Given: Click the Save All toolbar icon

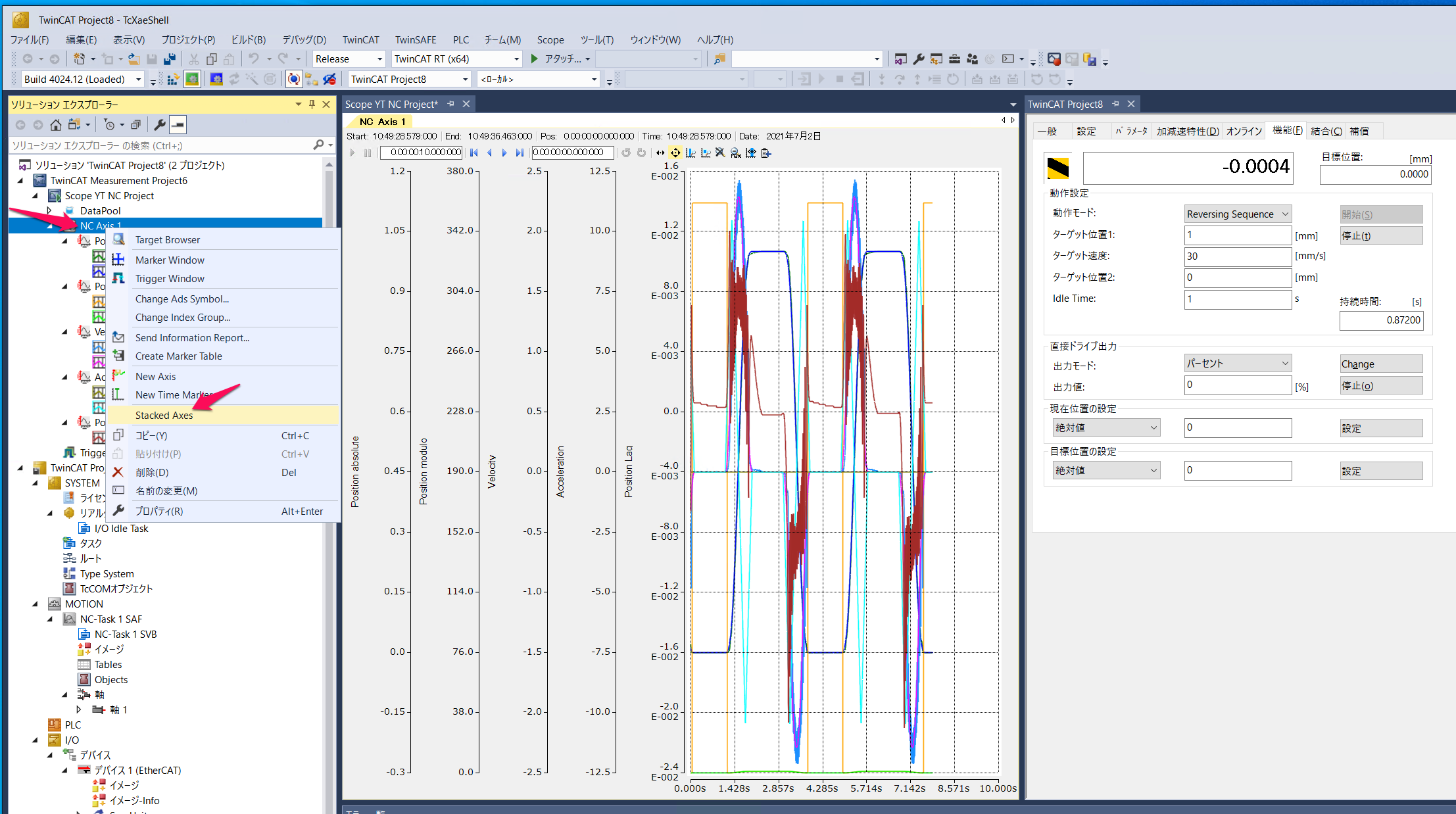Looking at the screenshot, I should [x=169, y=59].
